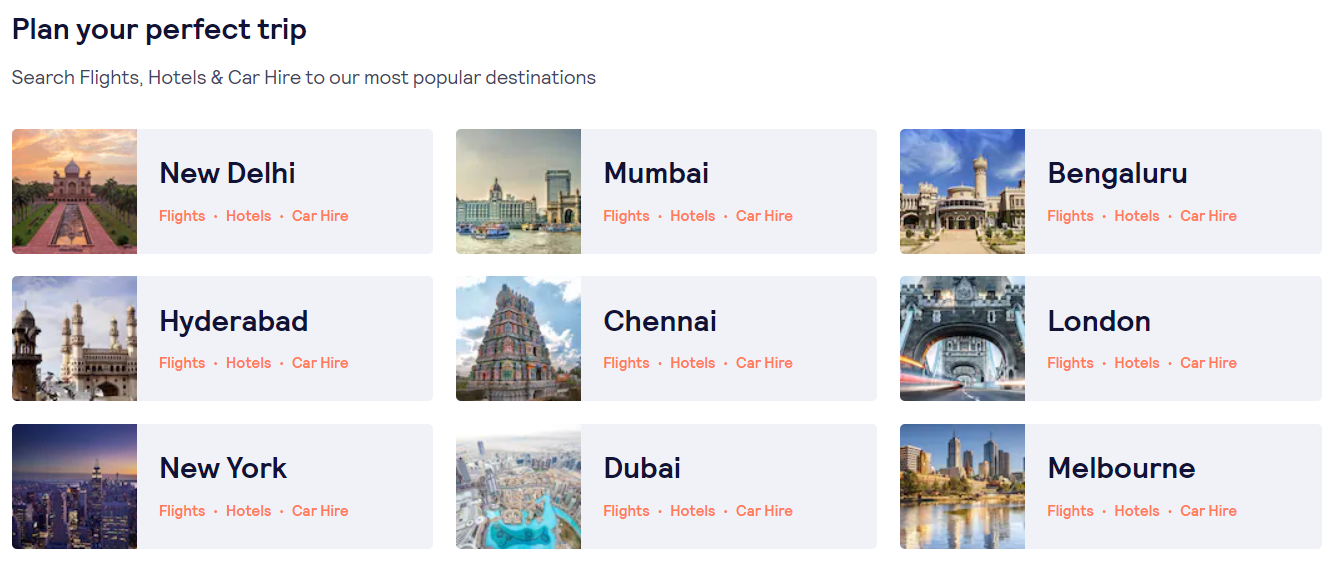1334x564 pixels.
Task: Open Hotels link under Mumbai
Action: coord(692,216)
